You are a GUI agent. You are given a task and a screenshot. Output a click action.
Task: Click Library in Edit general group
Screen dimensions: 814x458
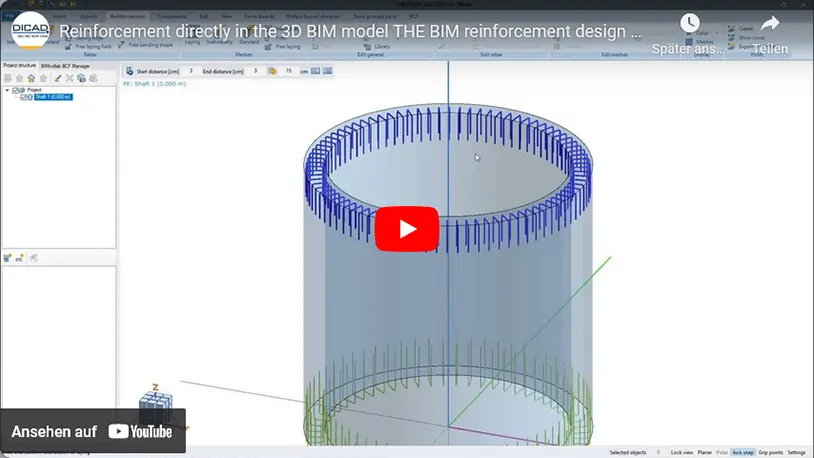(377, 47)
